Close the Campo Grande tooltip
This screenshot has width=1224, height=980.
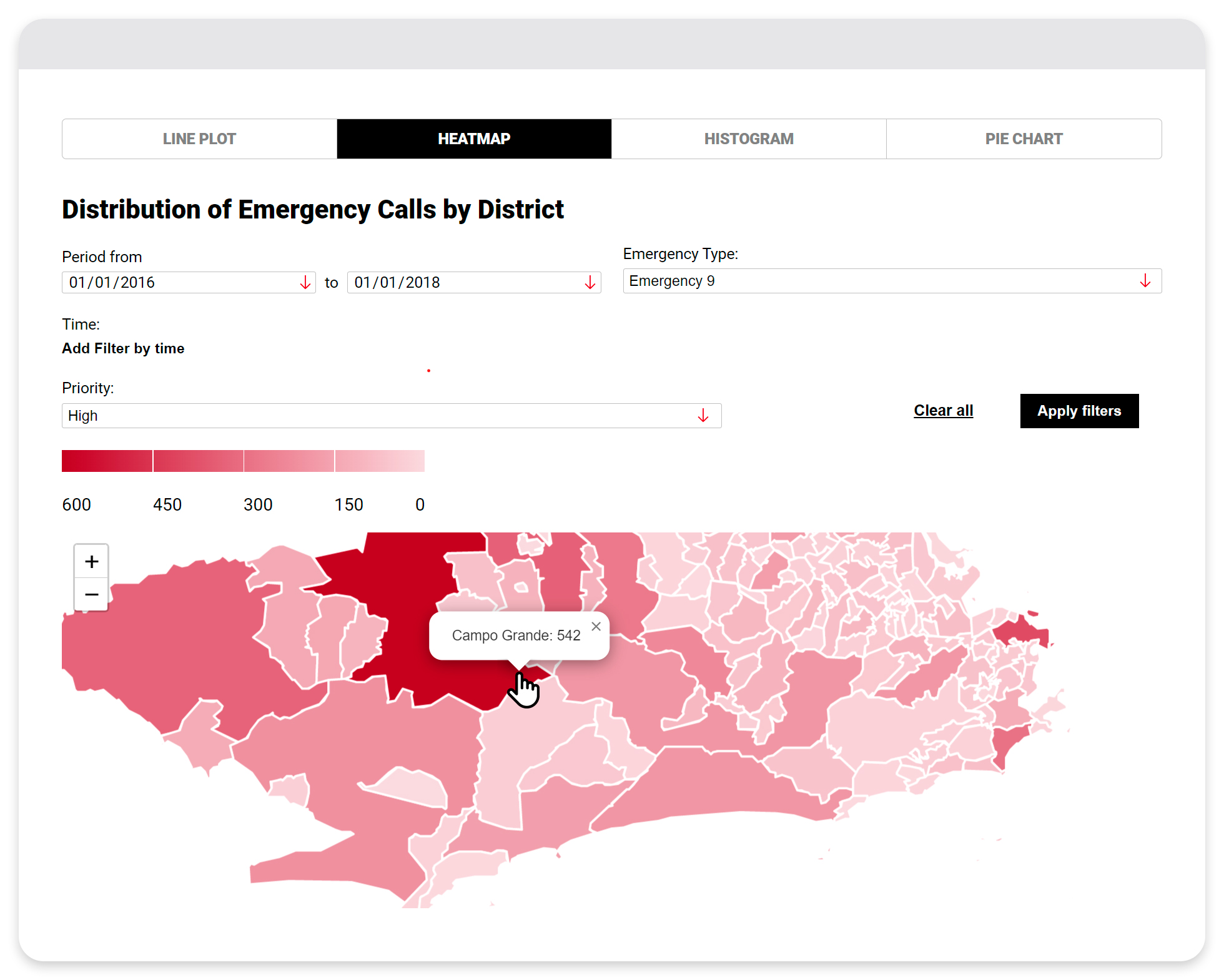tap(596, 627)
